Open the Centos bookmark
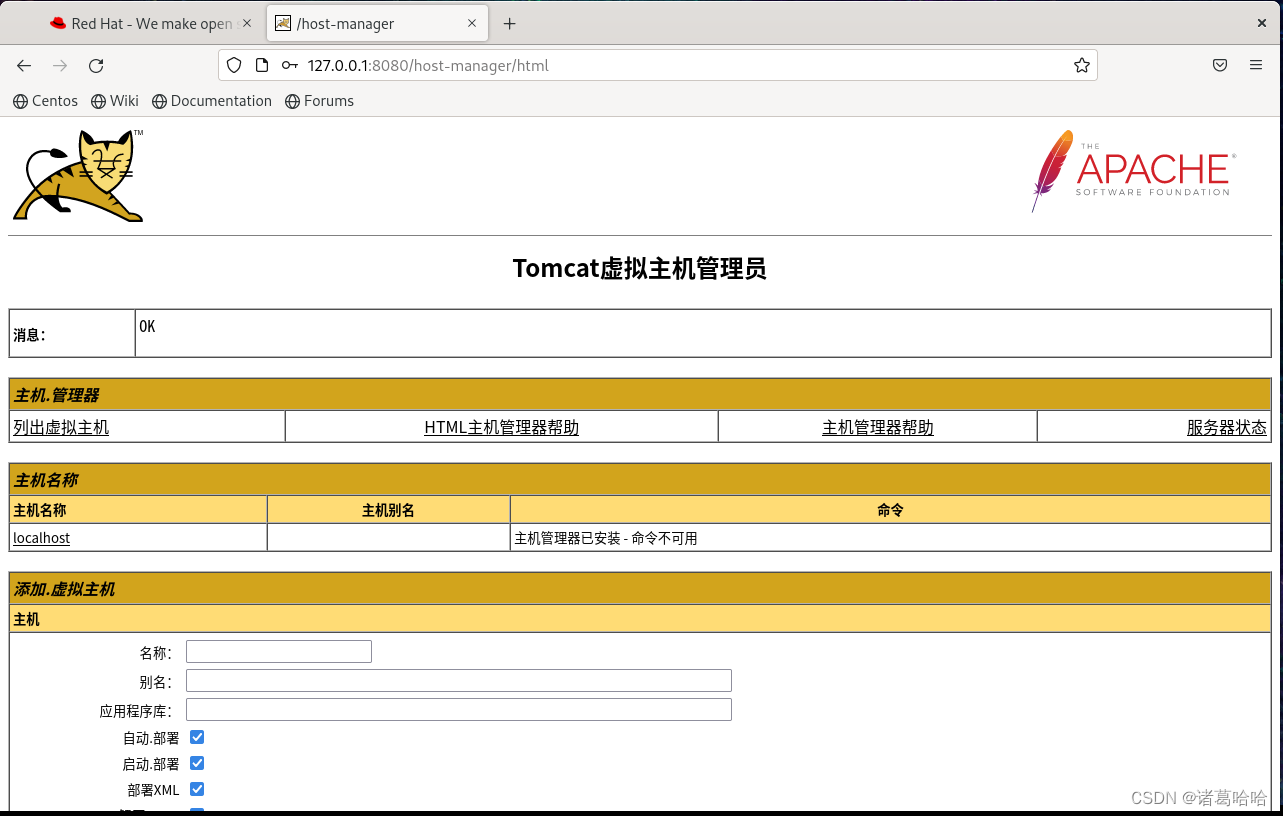 (45, 101)
